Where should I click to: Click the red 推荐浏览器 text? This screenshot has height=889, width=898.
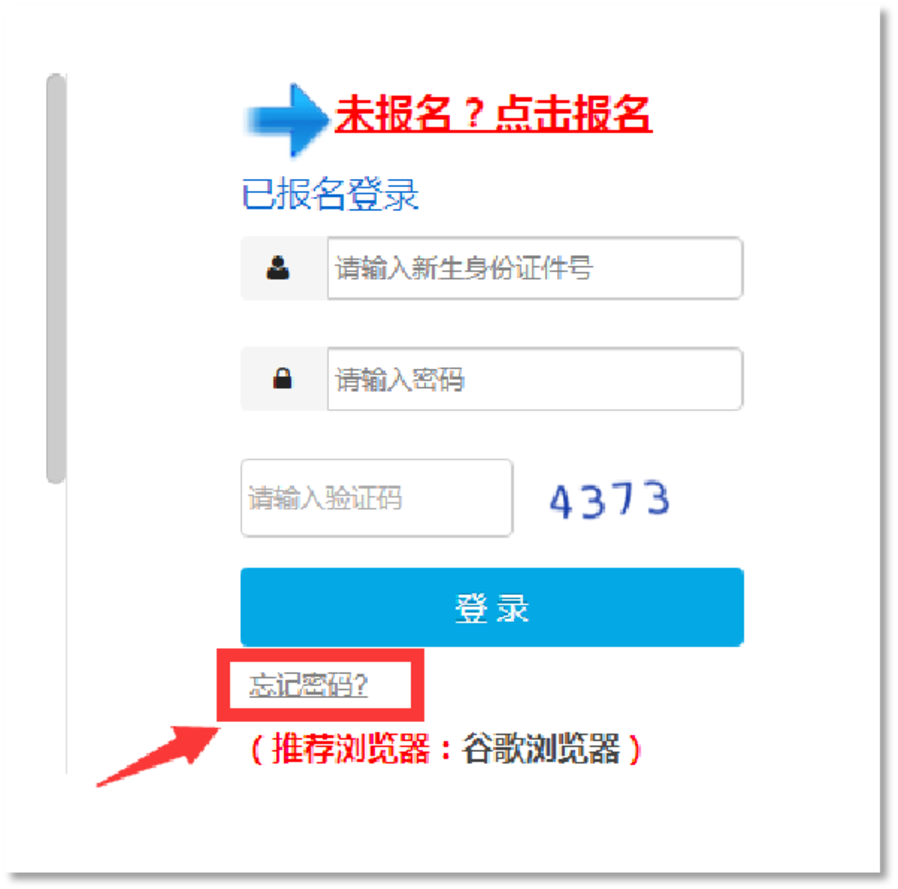point(350,748)
